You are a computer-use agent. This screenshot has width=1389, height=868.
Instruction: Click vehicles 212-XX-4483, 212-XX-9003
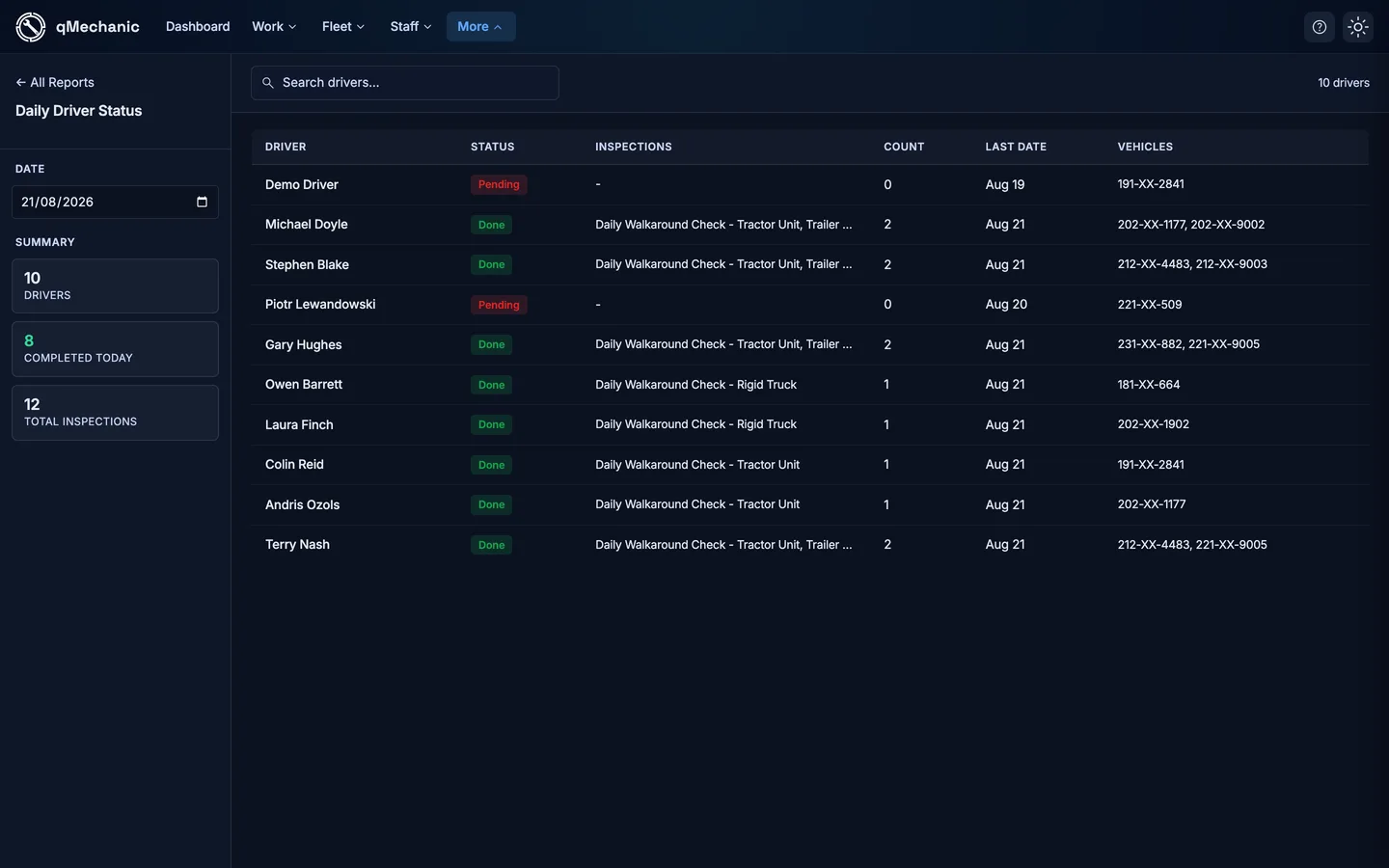pos(1192,264)
